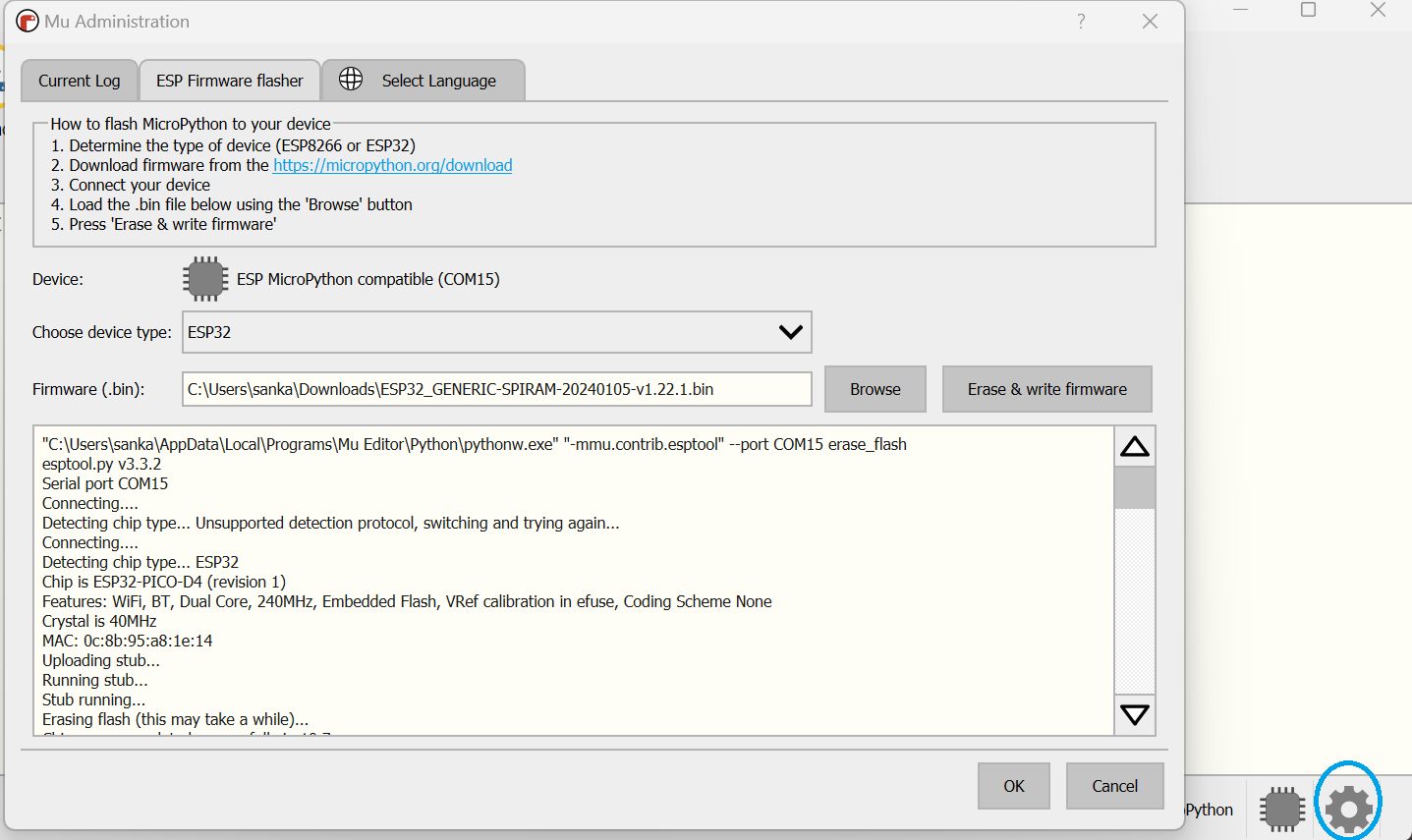Click the log scrollbar thumb
The image size is (1412, 840).
[x=1135, y=488]
